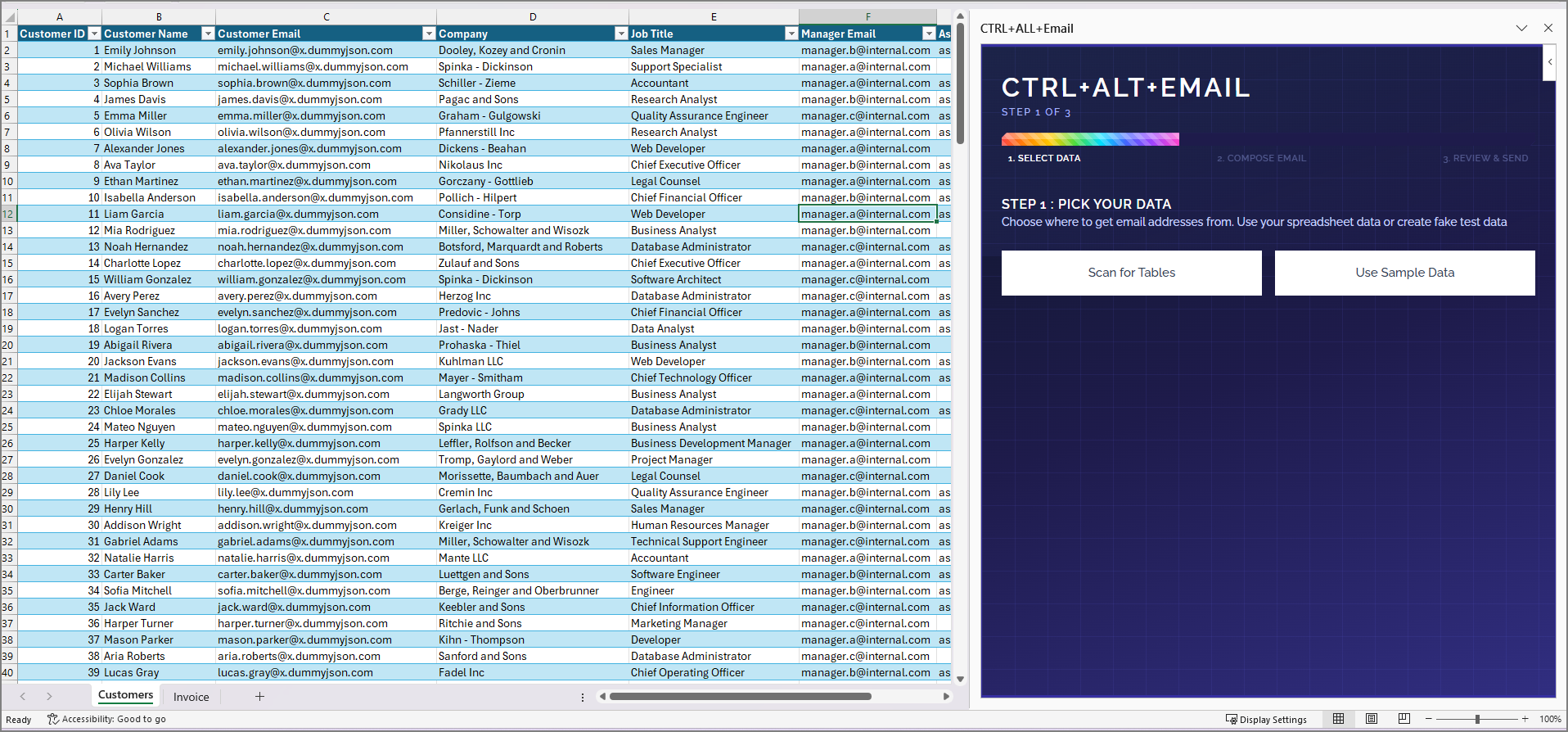
Task: Select row 12 header
Action: tap(8, 214)
